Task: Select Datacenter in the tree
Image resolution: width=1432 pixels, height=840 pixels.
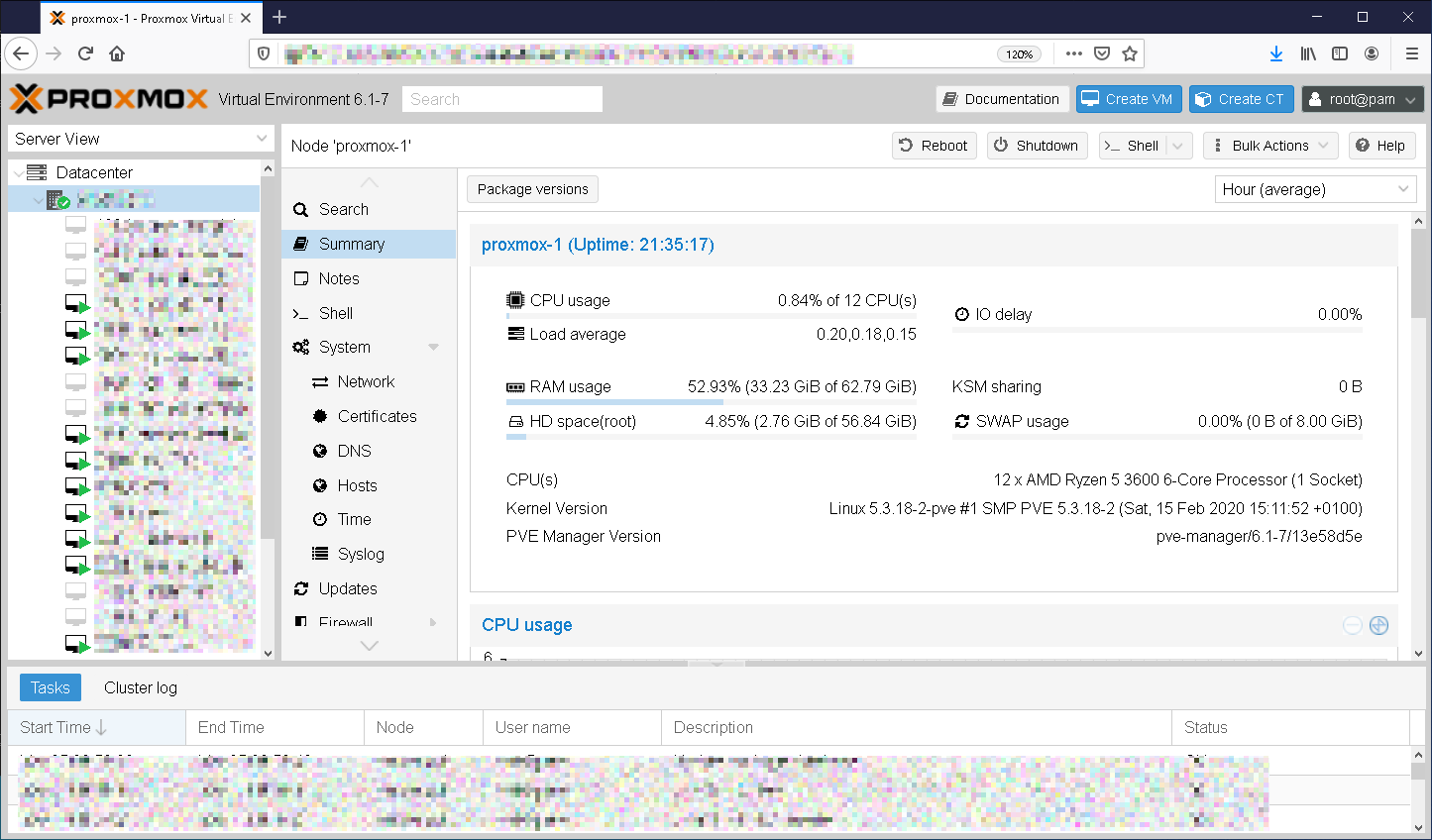Action: 94,172
